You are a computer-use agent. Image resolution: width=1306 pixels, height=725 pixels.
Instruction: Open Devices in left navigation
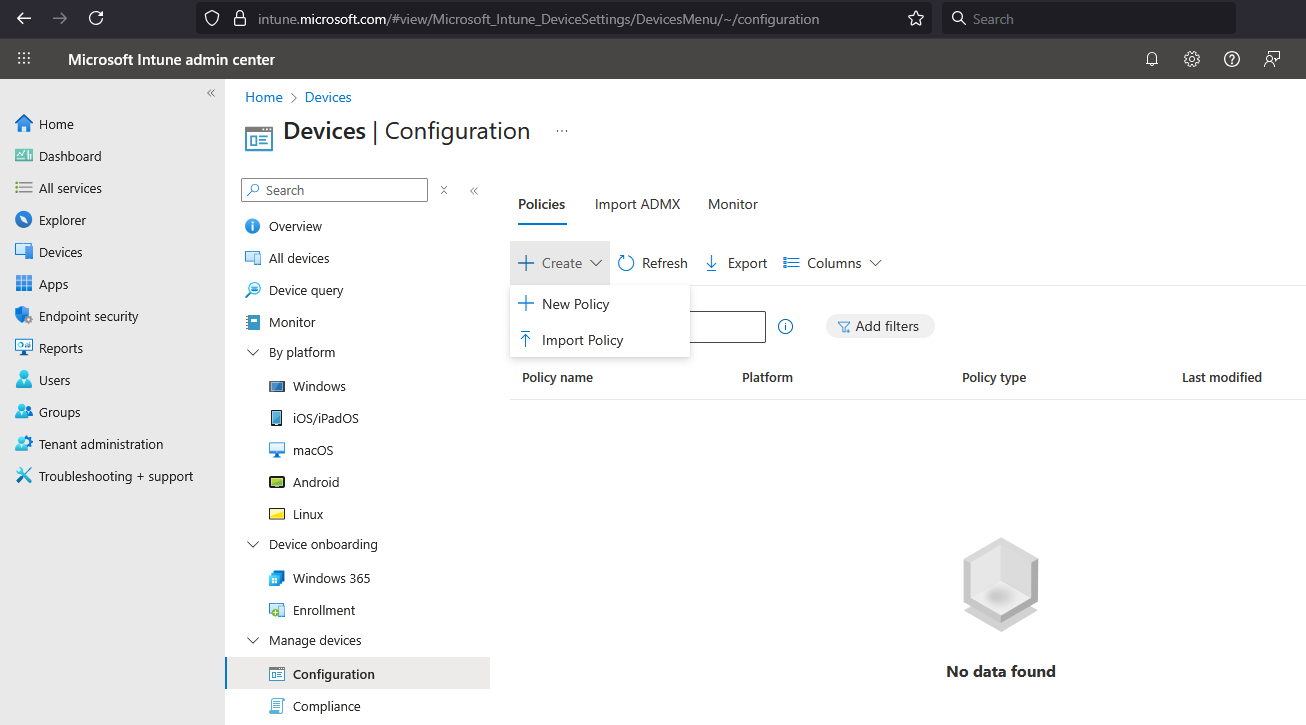61,252
